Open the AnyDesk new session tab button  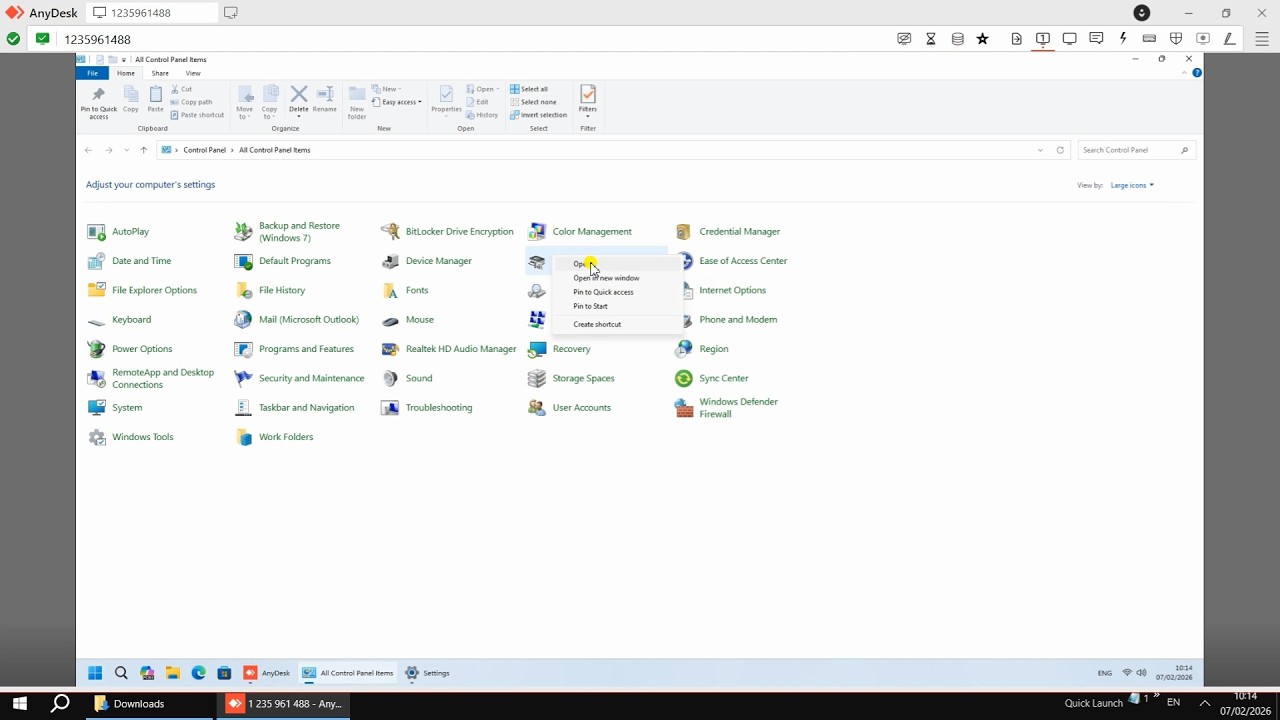(x=231, y=13)
